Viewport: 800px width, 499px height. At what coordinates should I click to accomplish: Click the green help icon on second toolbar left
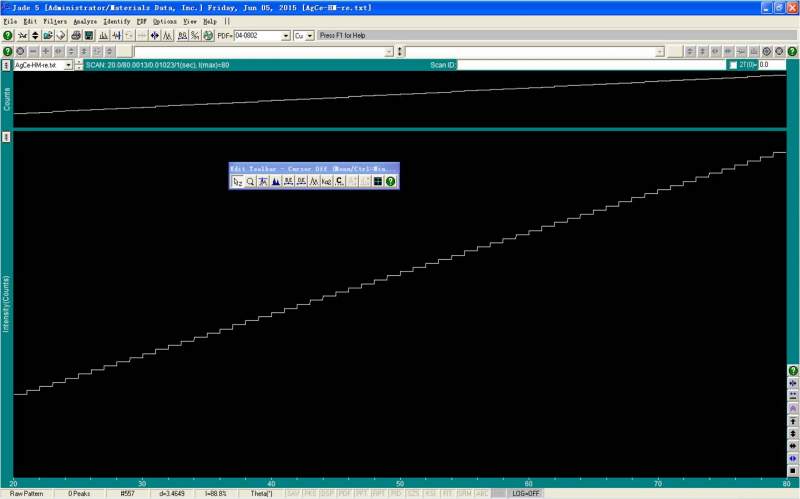click(x=8, y=52)
